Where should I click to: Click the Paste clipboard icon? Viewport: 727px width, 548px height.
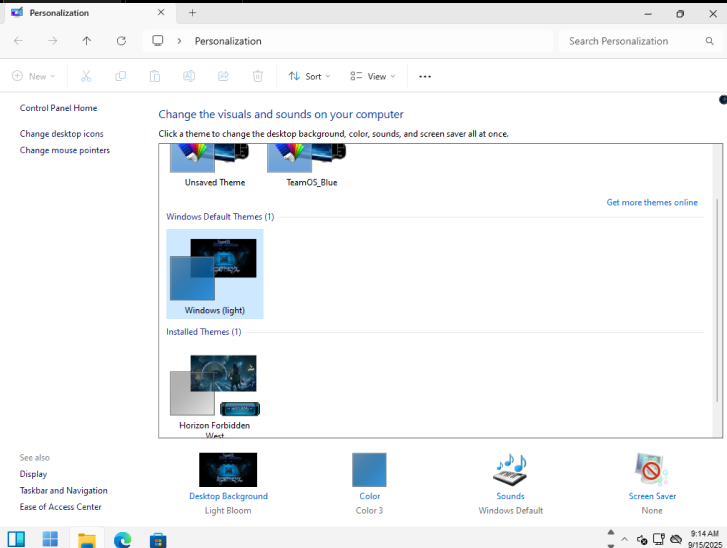click(155, 76)
